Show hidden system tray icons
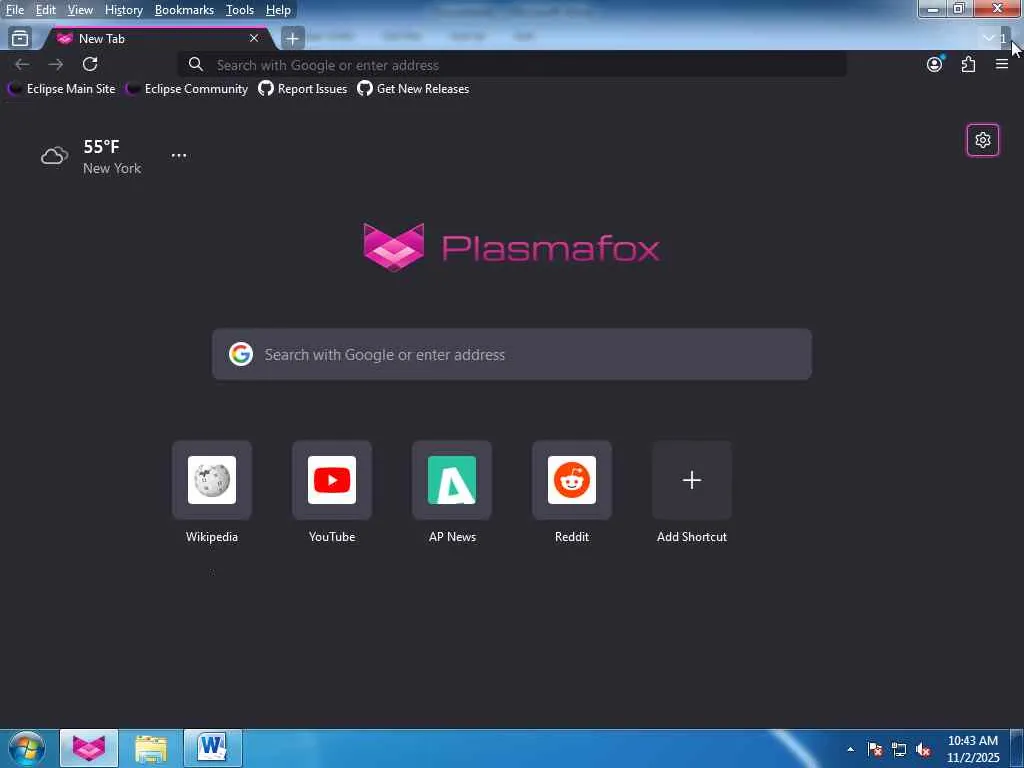This screenshot has height=768, width=1024. coord(850,749)
